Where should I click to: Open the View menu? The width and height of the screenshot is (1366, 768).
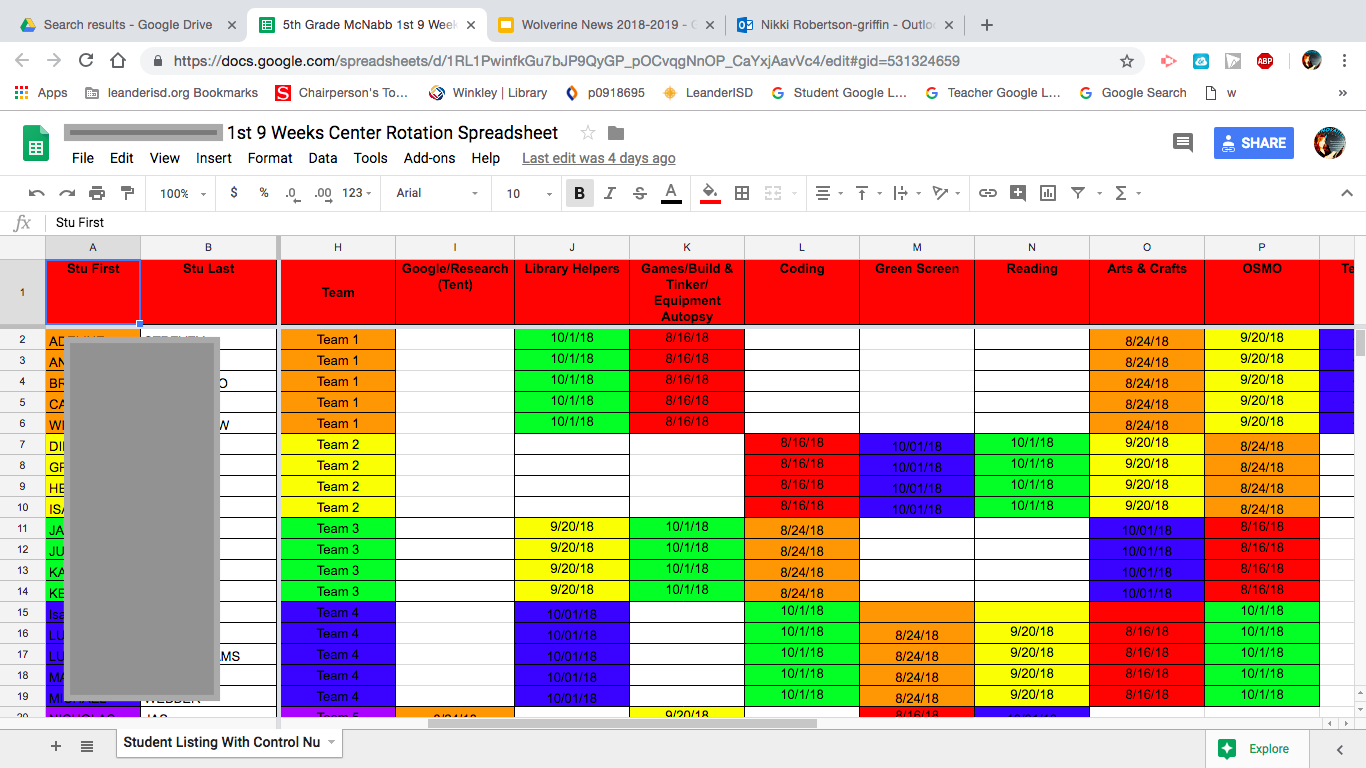(165, 158)
